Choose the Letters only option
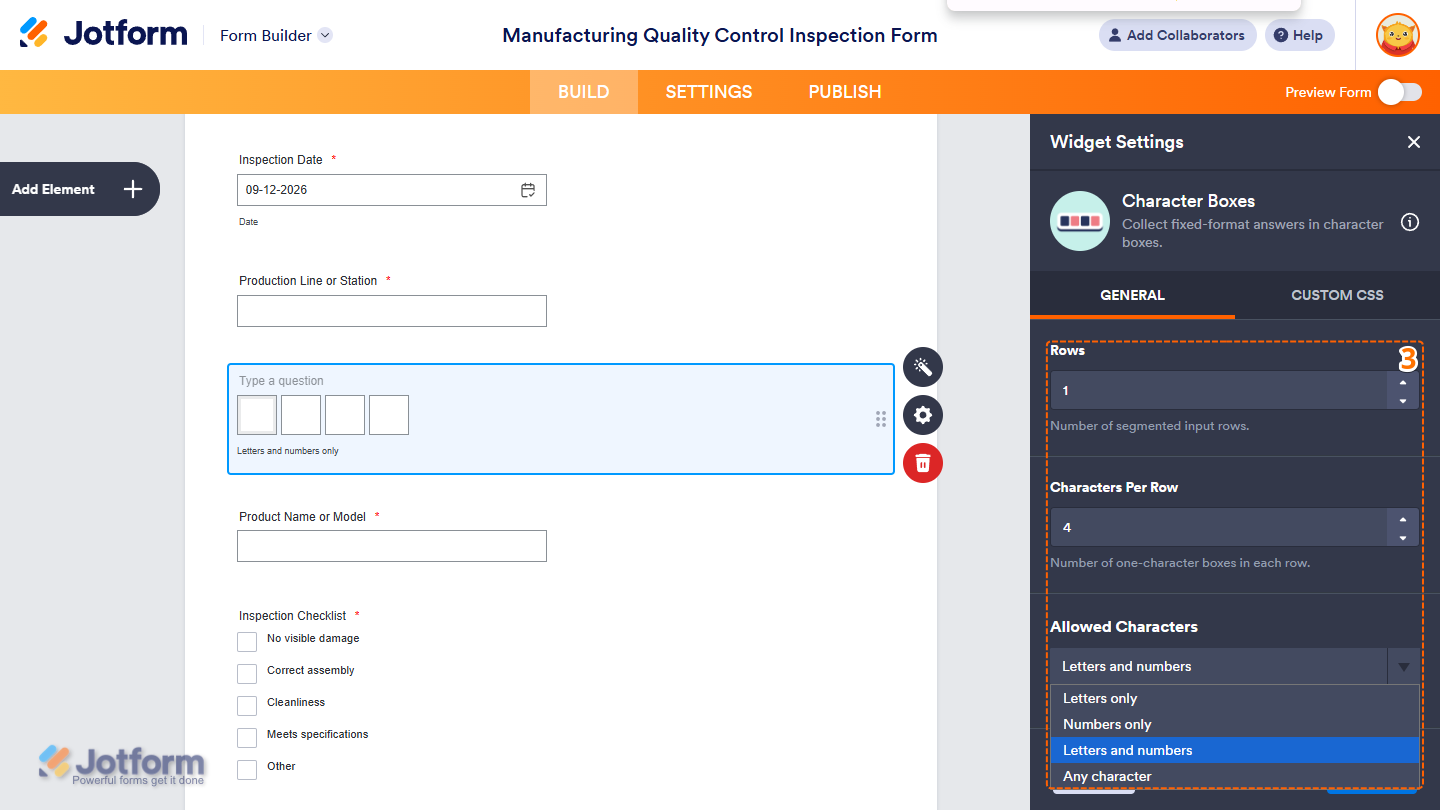1440x810 pixels. 1235,698
